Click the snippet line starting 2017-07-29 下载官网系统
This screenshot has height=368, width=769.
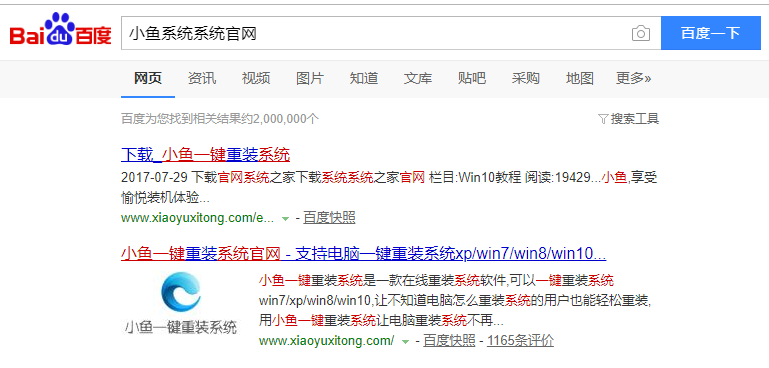click(x=389, y=178)
